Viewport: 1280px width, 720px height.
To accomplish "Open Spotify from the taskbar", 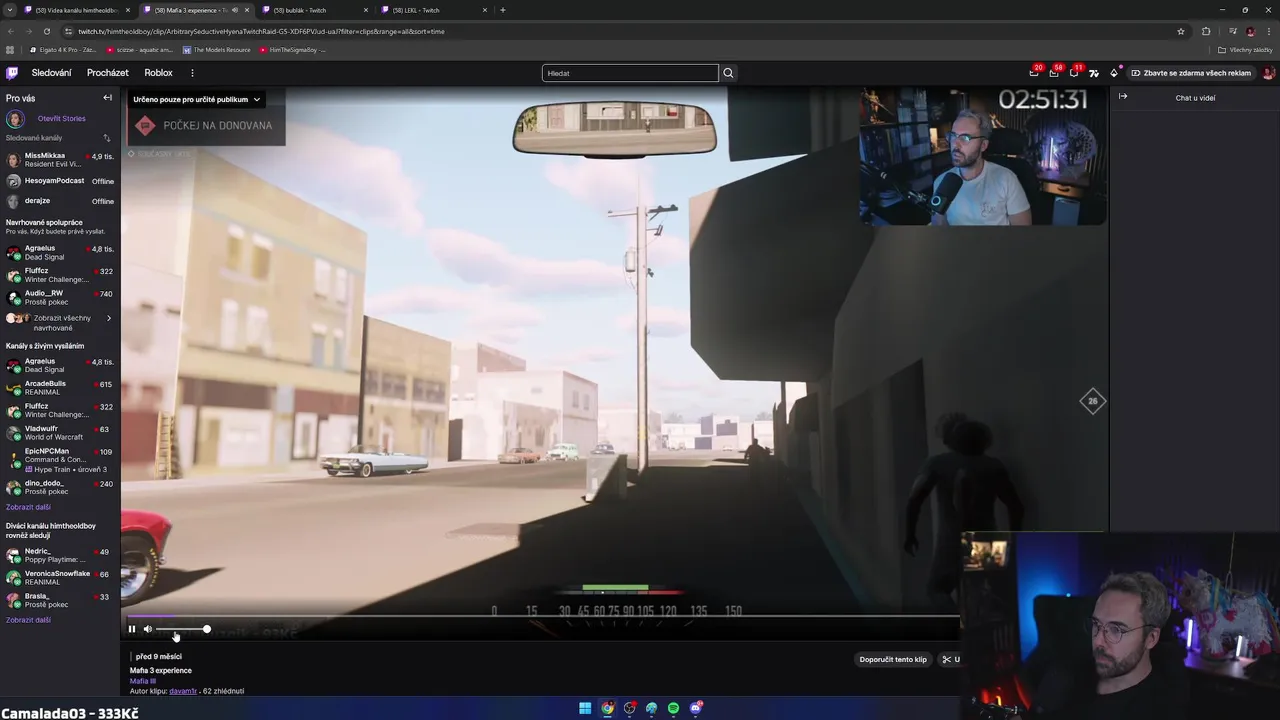I will [x=673, y=708].
